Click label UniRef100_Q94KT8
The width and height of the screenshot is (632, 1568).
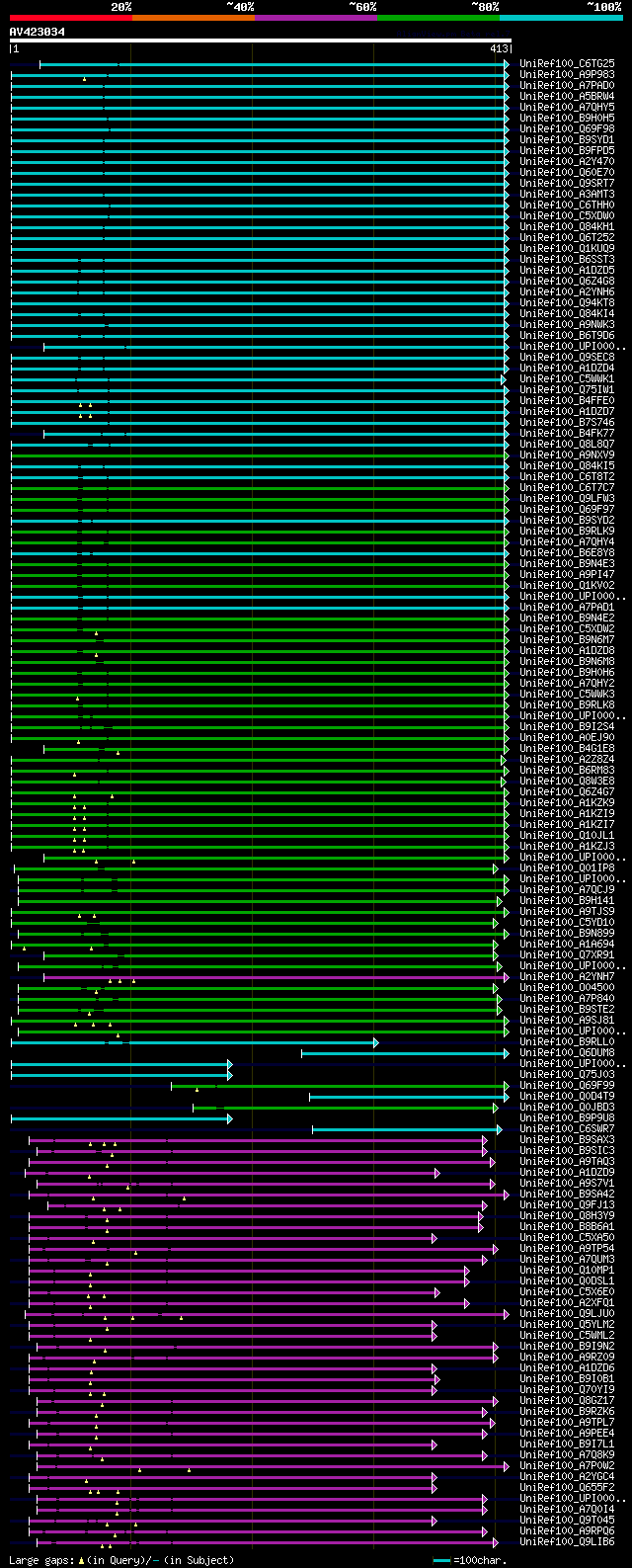pos(567,302)
